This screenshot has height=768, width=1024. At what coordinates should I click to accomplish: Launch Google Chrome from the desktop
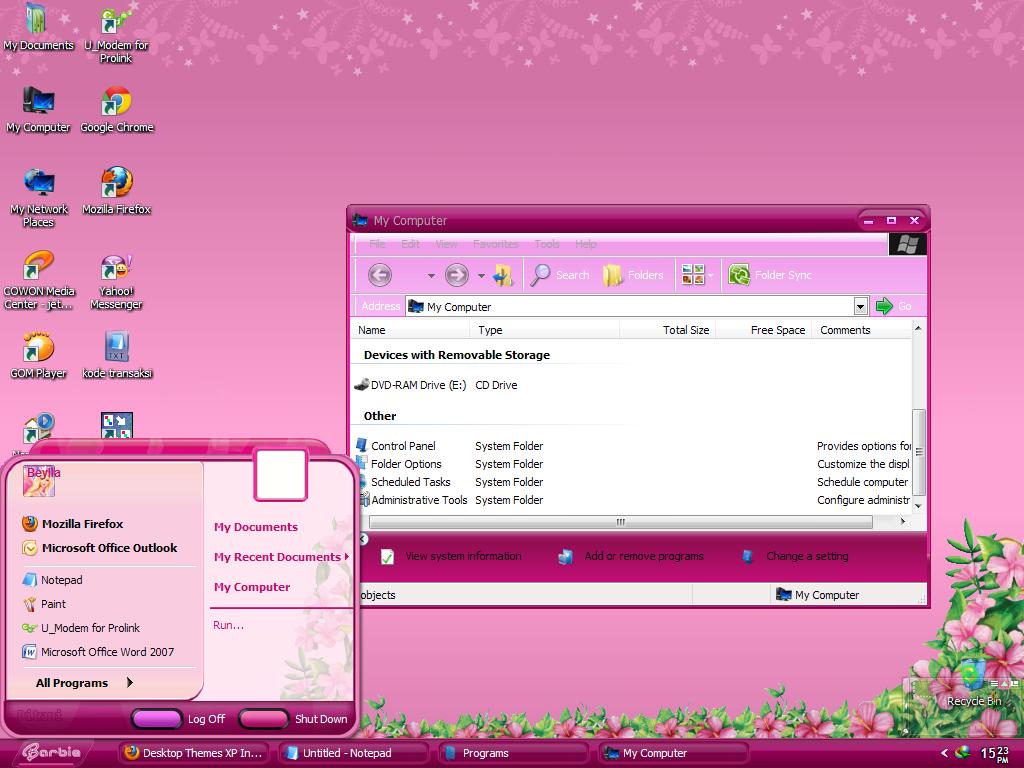click(116, 103)
